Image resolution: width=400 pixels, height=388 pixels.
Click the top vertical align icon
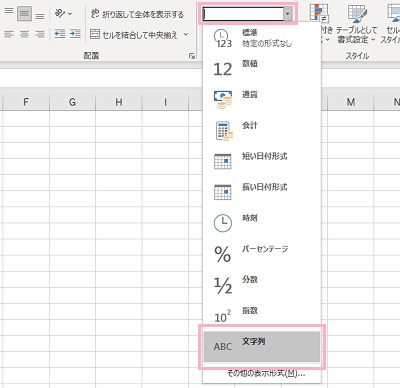point(9,12)
